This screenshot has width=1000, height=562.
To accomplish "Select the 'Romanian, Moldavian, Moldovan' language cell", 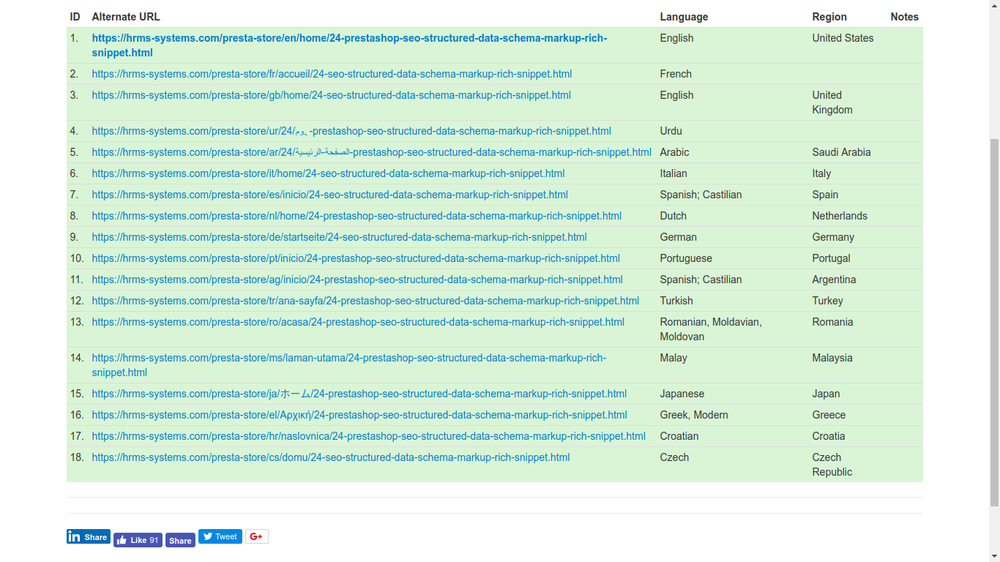I will (710, 329).
